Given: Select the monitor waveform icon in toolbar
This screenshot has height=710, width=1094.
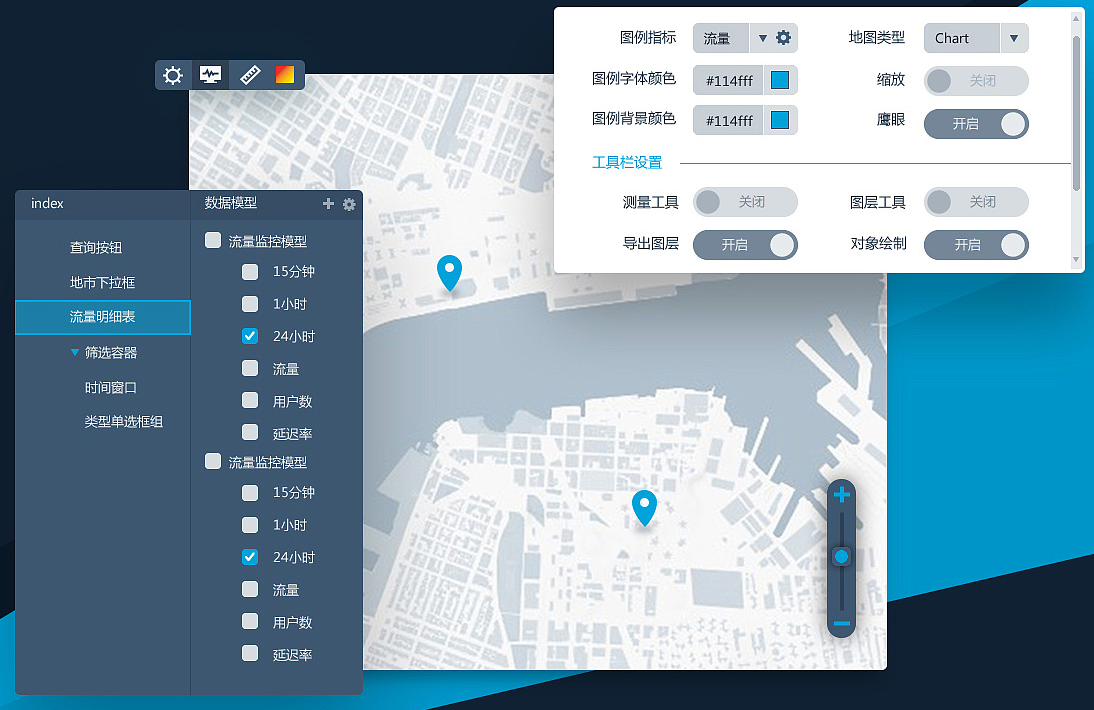Looking at the screenshot, I should tap(210, 75).
